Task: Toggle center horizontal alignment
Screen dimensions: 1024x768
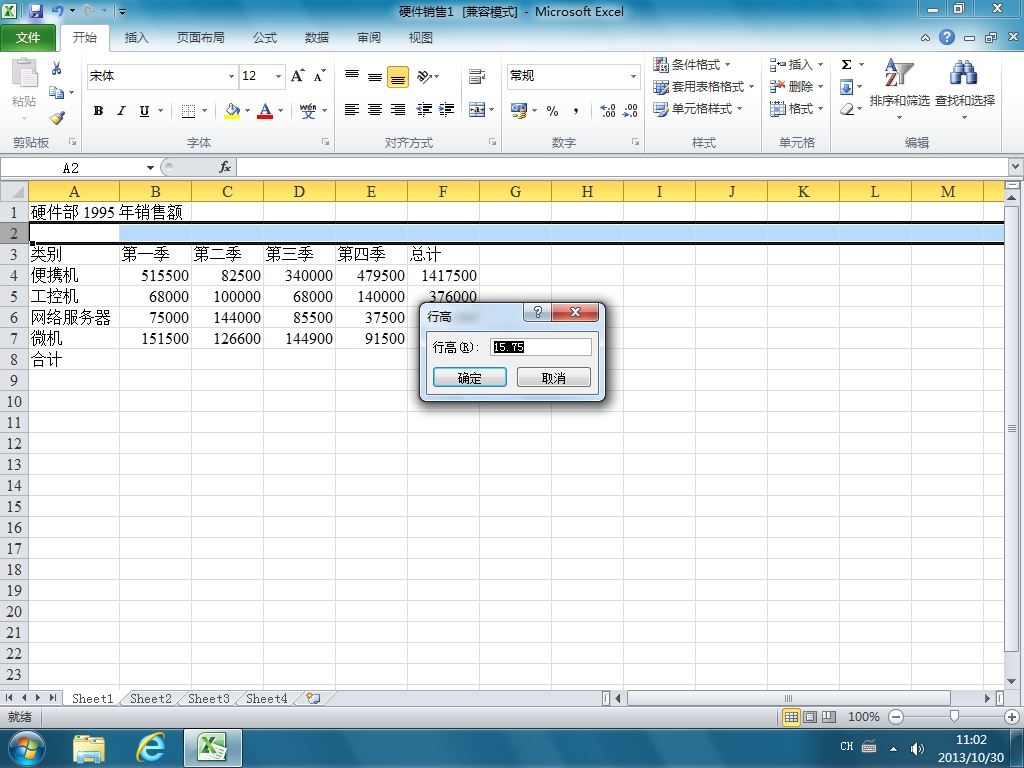Action: tap(375, 110)
